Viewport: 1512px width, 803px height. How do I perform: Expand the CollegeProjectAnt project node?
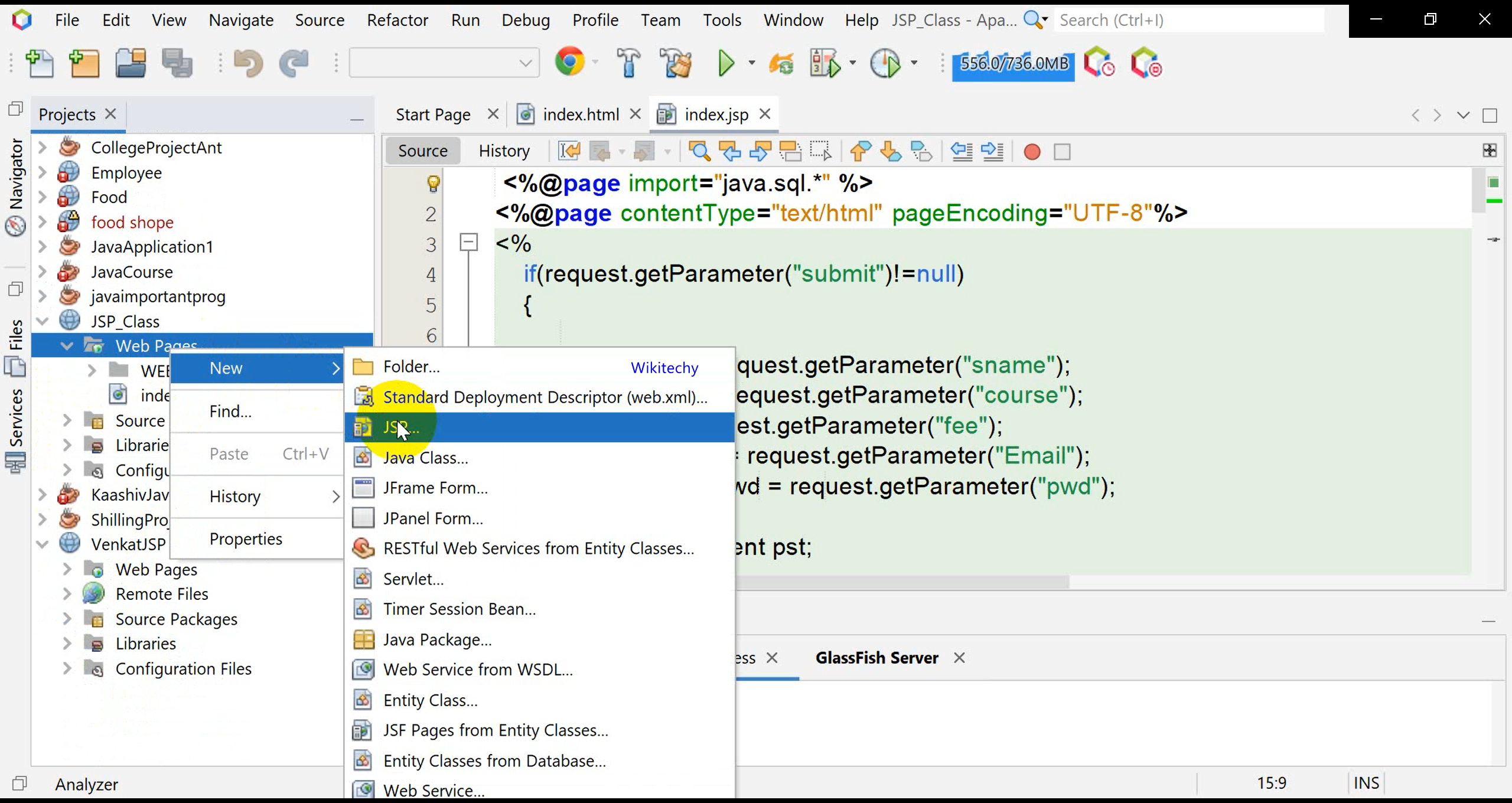tap(43, 148)
